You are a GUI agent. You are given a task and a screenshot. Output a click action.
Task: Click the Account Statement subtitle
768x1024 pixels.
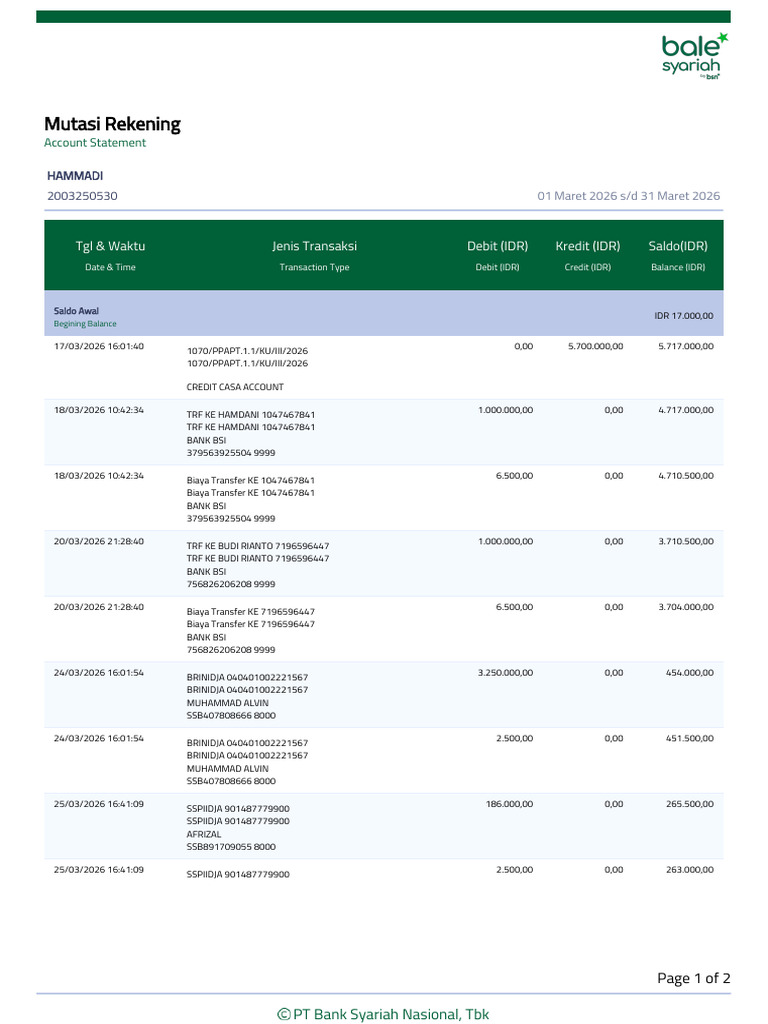95,143
